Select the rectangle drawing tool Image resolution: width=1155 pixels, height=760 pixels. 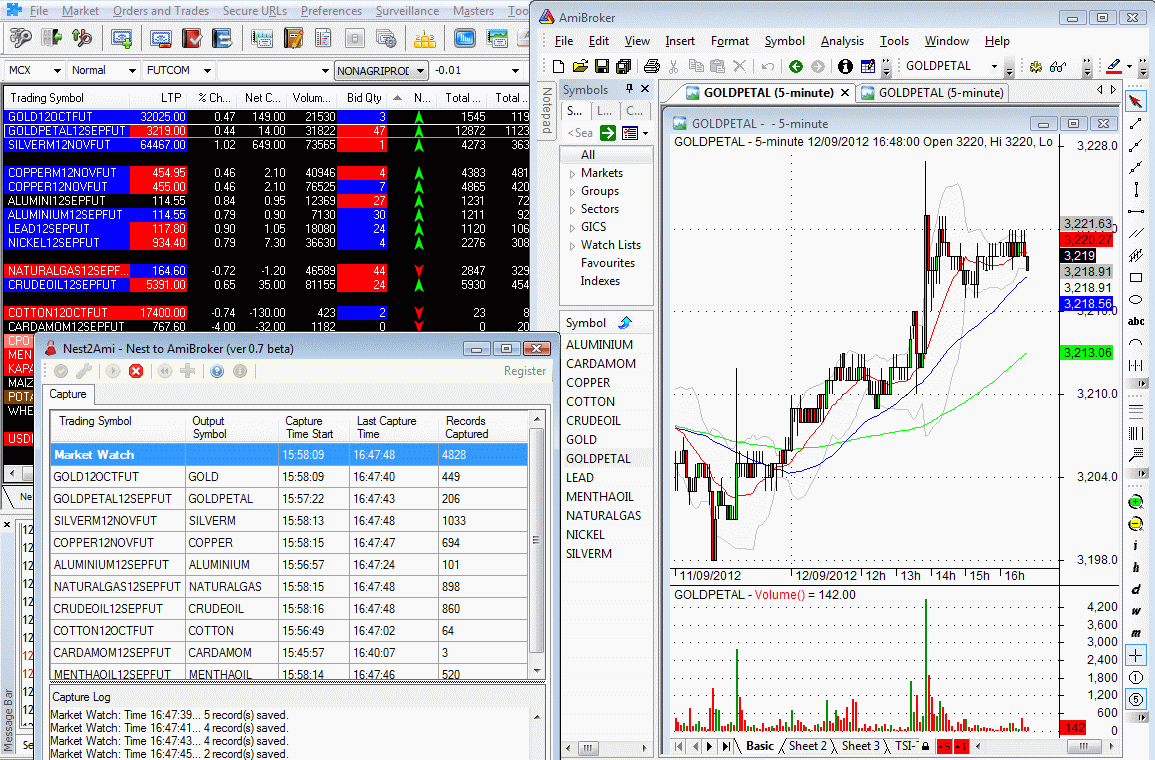coord(1136,278)
